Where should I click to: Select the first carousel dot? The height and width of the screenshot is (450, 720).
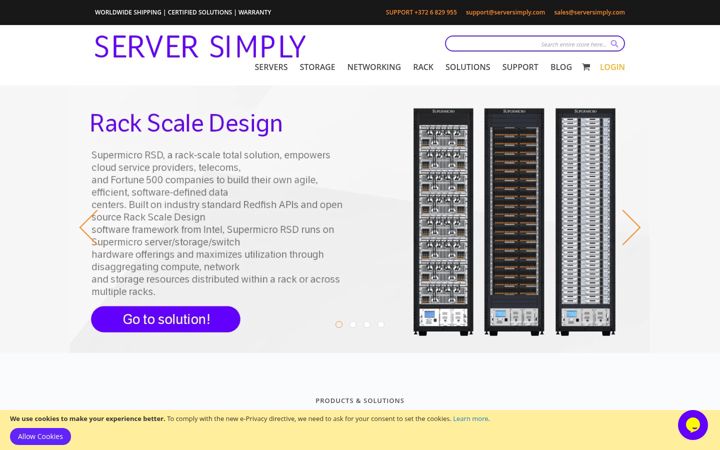pyautogui.click(x=339, y=324)
